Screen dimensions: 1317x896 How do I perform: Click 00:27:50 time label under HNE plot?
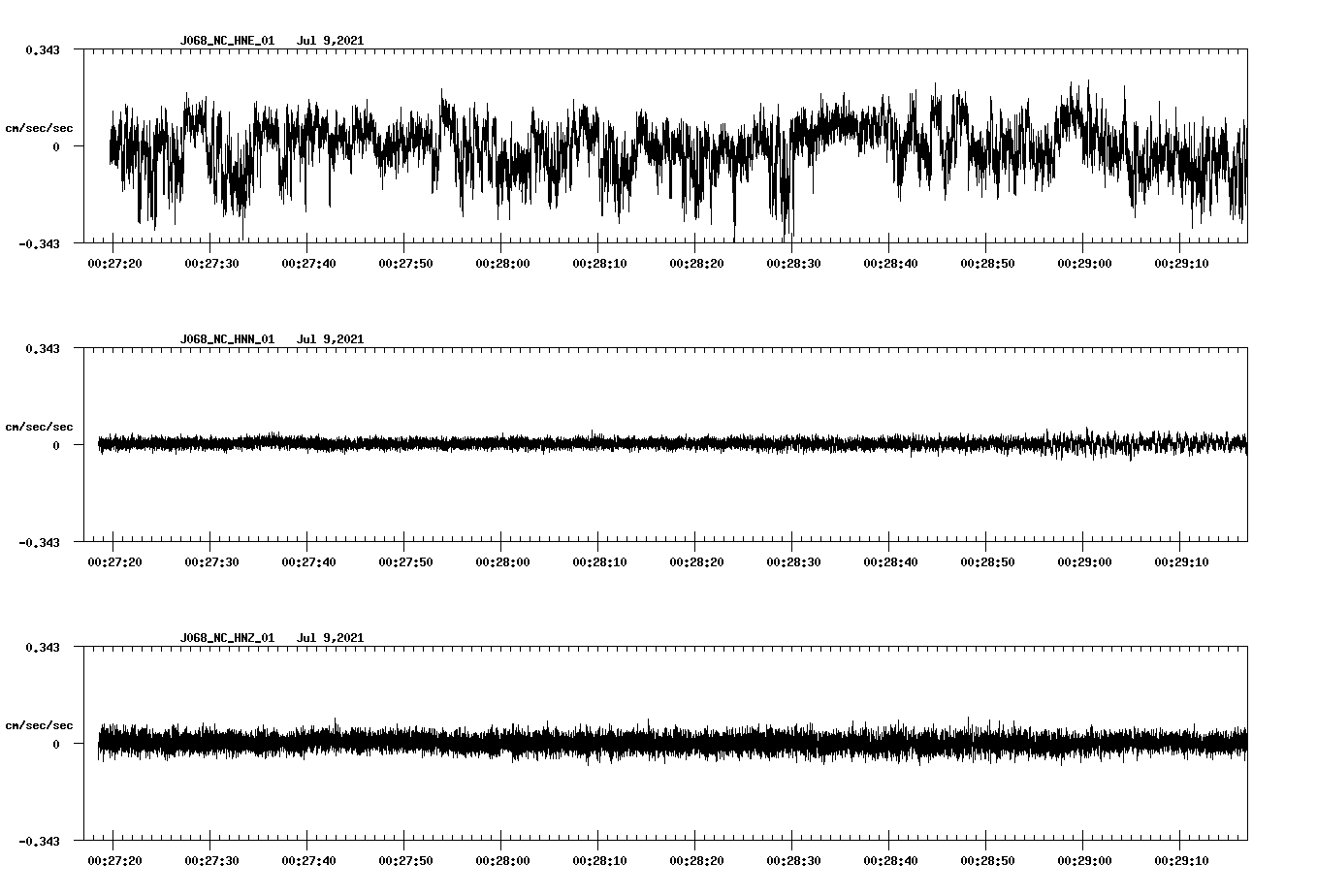click(405, 263)
